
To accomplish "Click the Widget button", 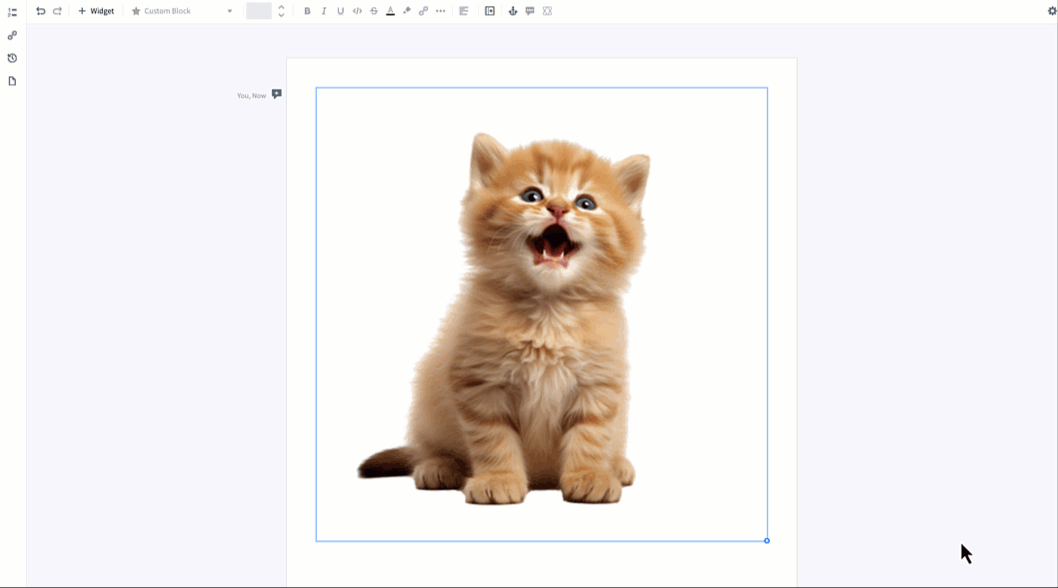I will pyautogui.click(x=95, y=11).
